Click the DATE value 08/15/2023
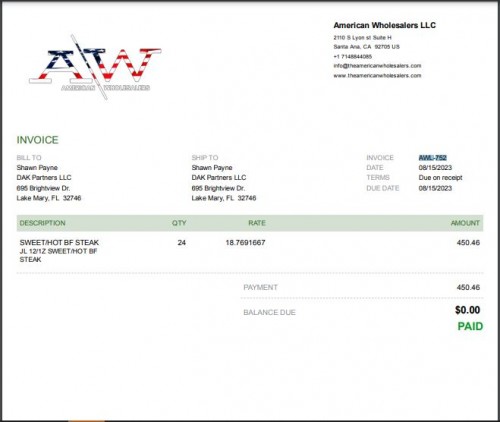This screenshot has height=422, width=500. [435, 168]
